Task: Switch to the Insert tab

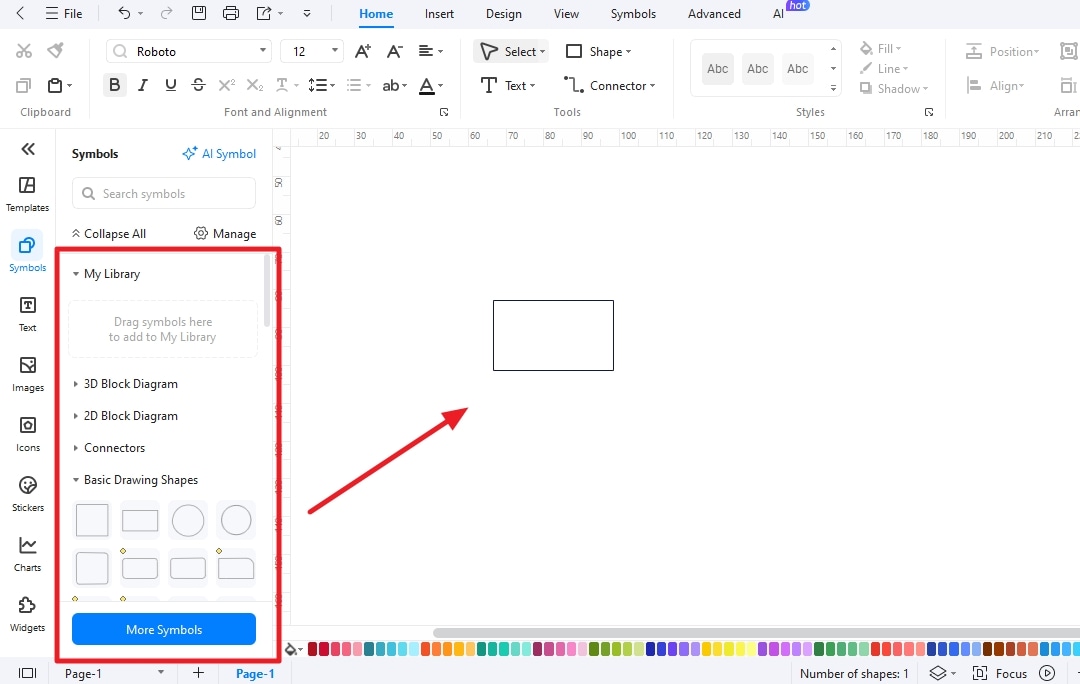Action: [439, 14]
